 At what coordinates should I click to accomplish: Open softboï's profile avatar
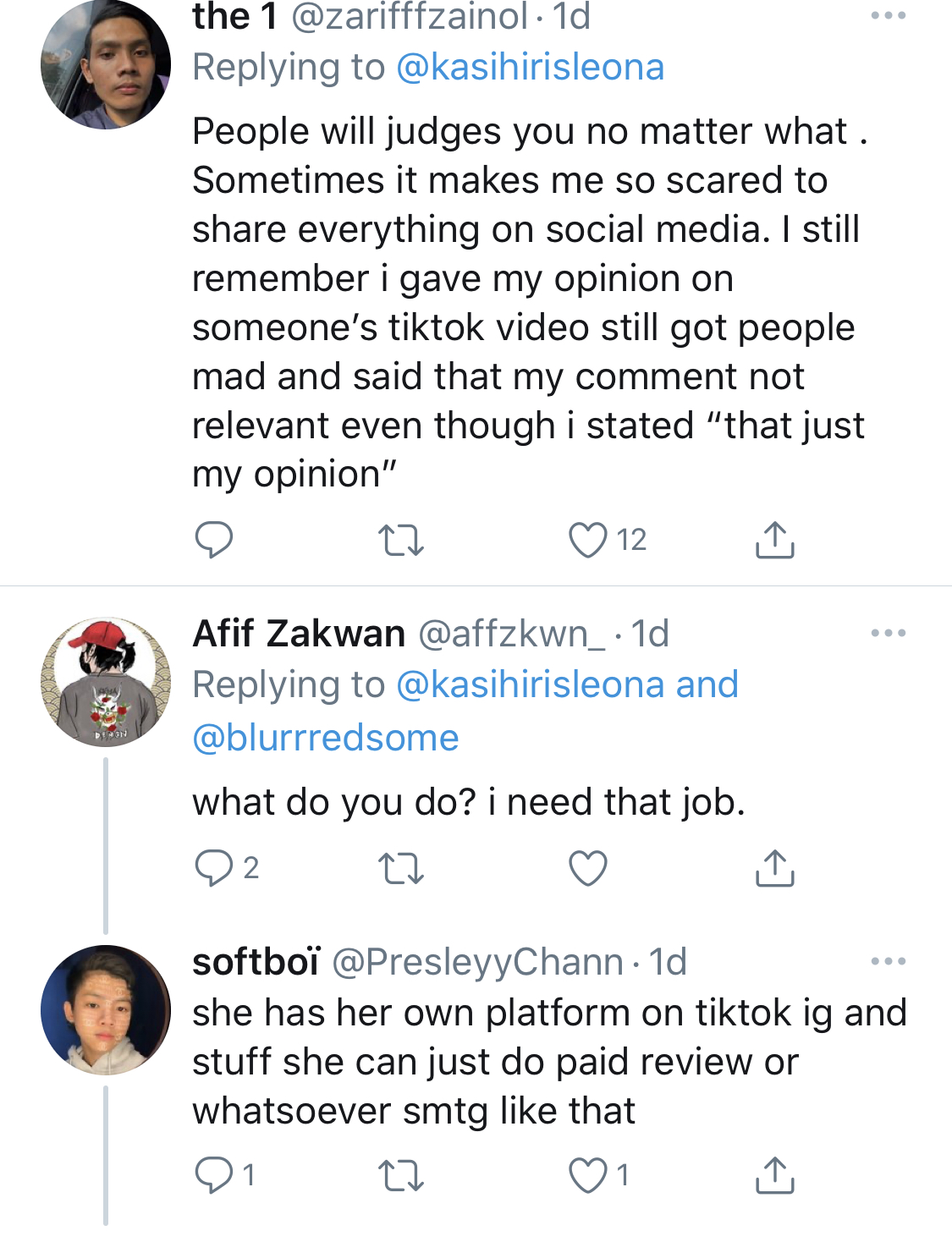click(106, 1010)
